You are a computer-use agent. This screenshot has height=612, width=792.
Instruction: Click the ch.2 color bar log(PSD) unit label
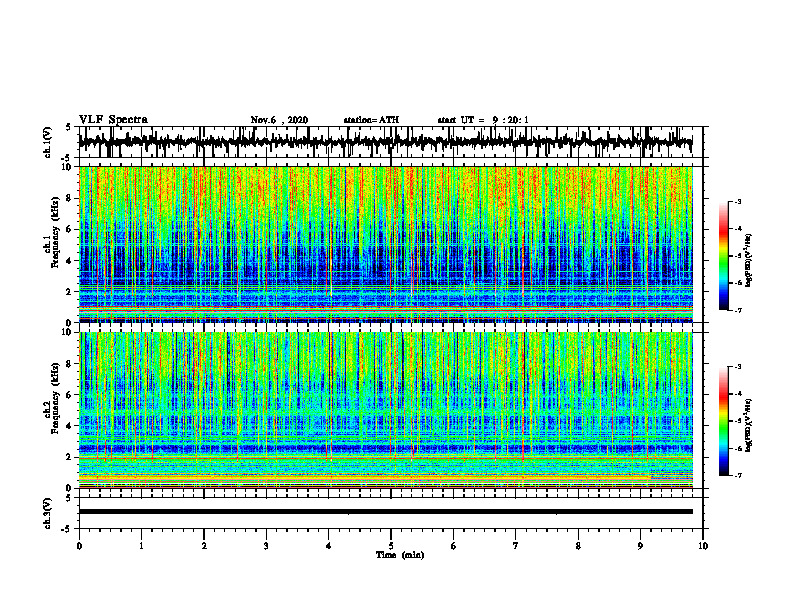point(749,425)
